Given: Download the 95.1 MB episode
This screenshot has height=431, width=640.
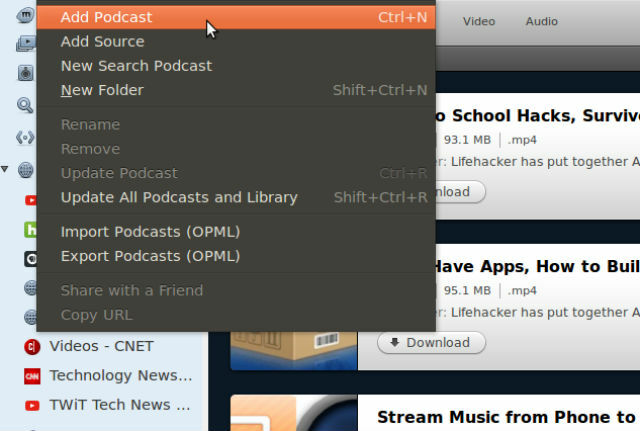Looking at the screenshot, I should click(x=431, y=343).
